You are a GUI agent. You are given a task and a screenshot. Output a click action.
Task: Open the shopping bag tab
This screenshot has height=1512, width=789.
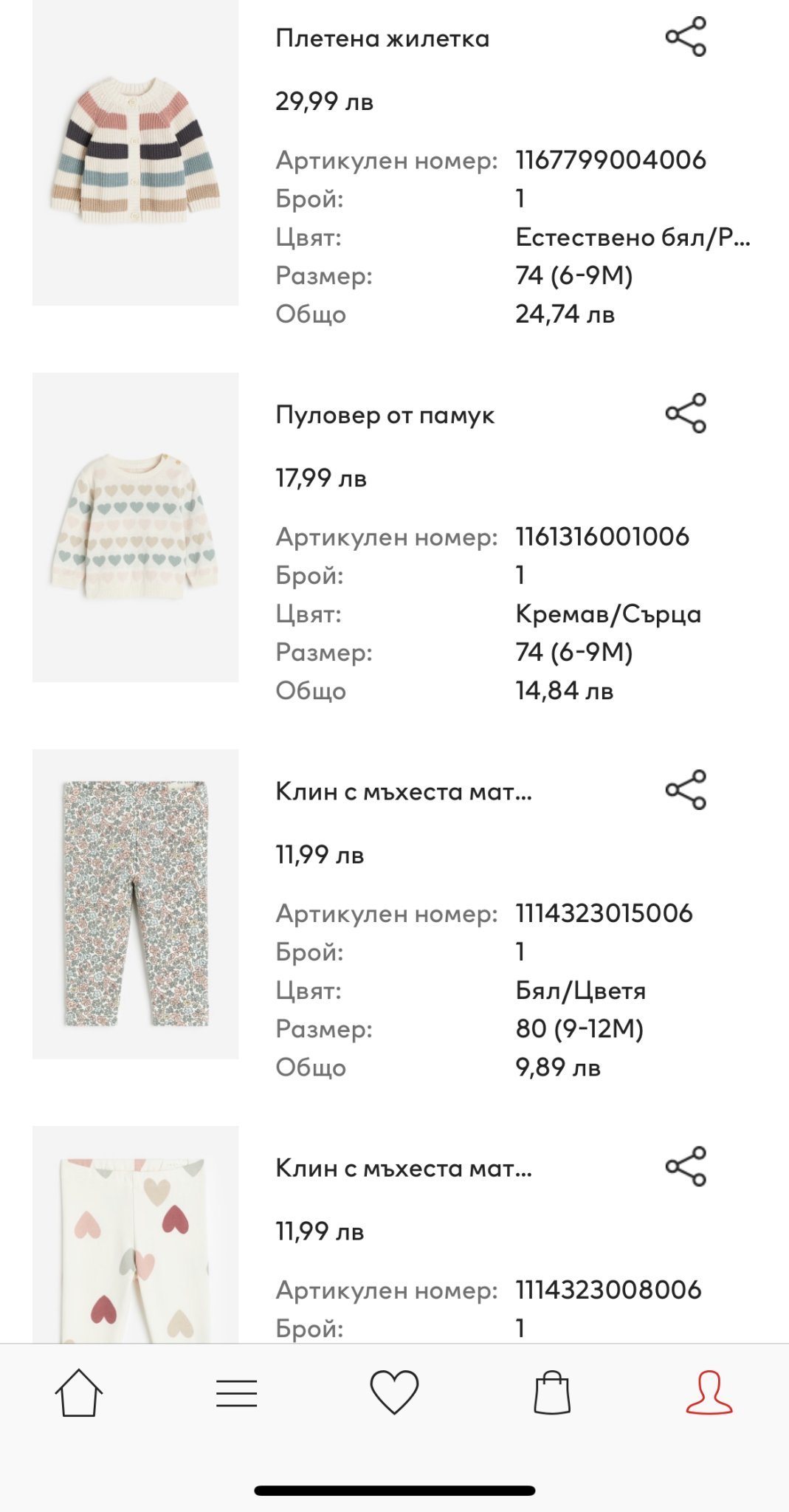click(552, 1392)
